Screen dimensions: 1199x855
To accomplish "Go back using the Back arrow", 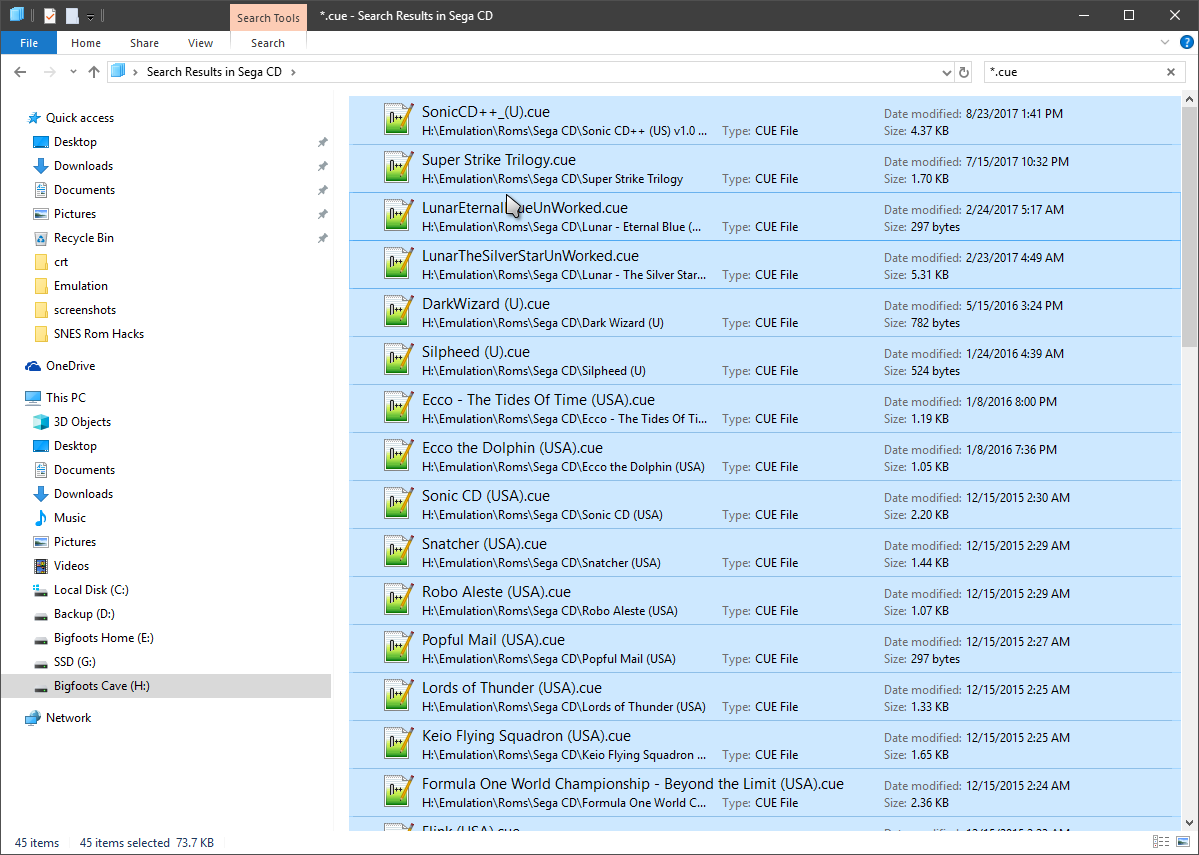I will [21, 72].
